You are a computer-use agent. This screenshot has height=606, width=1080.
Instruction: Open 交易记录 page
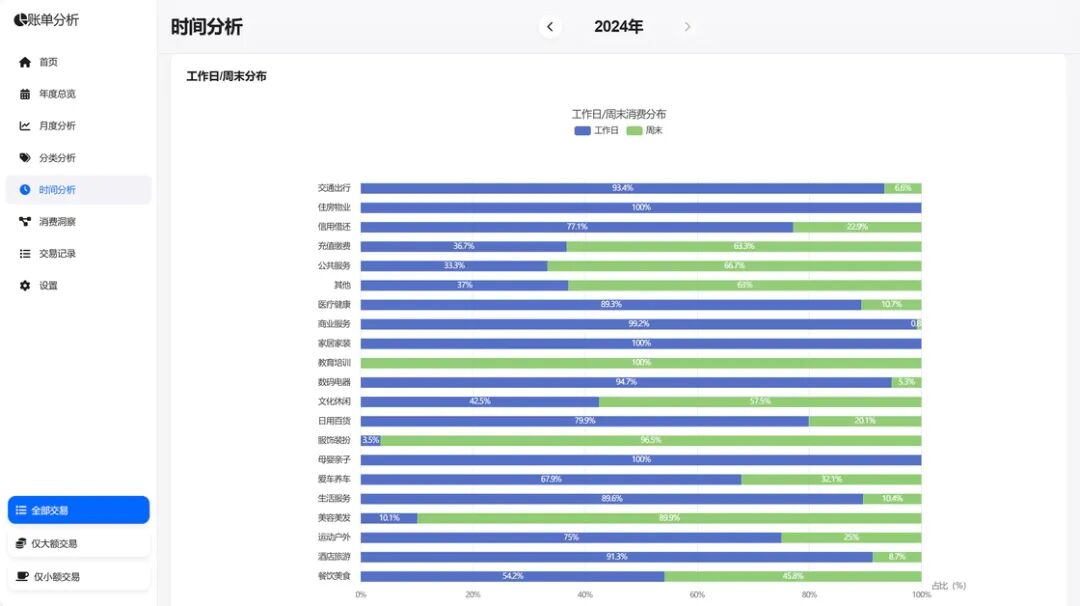click(79, 253)
